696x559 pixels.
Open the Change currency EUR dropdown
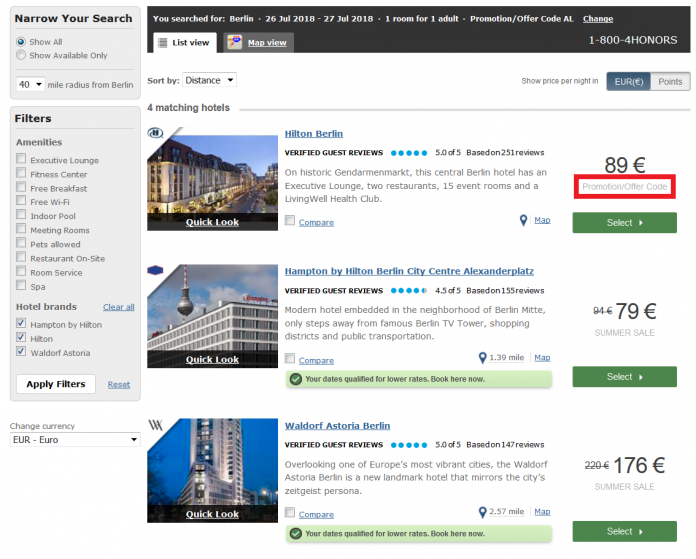[75, 440]
